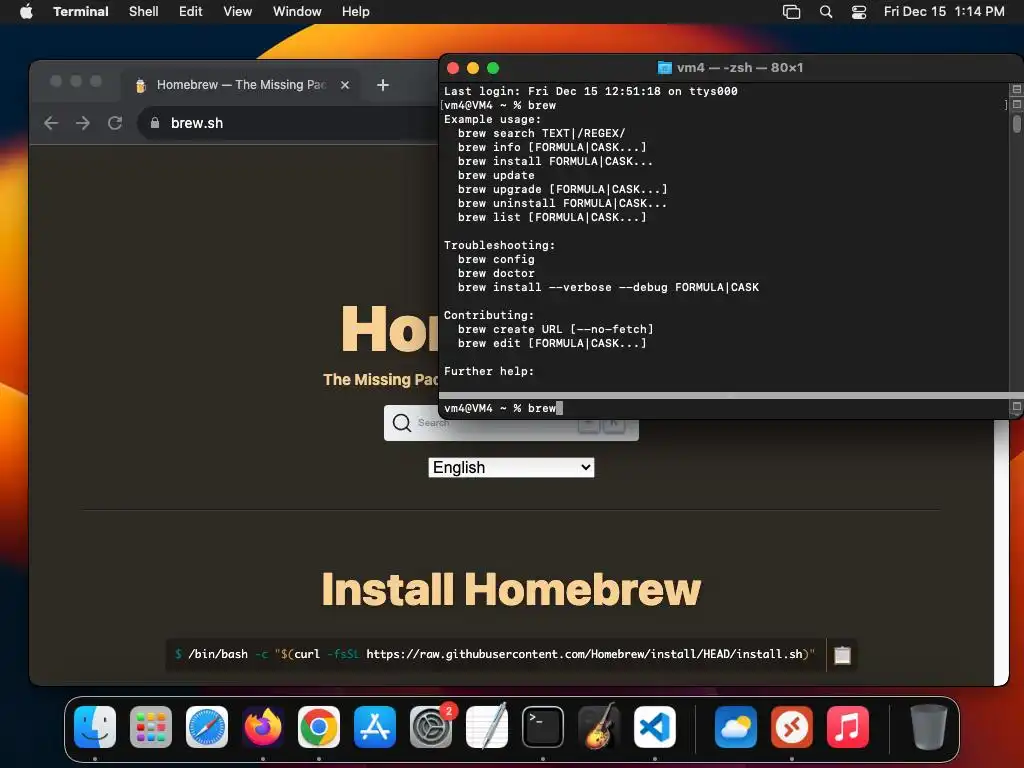Click the Homebrew page search field
Viewport: 1024px width, 768px height.
[511, 423]
